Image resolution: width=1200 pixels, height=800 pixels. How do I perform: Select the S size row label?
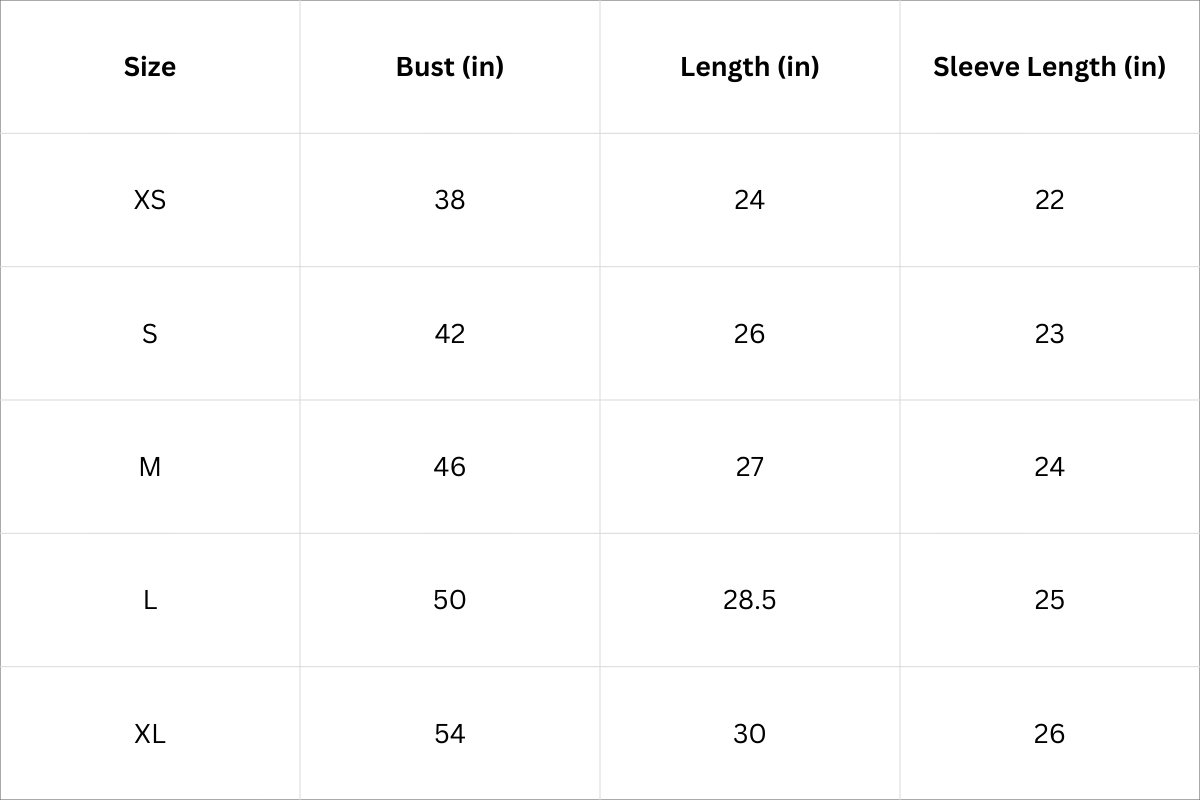(150, 333)
